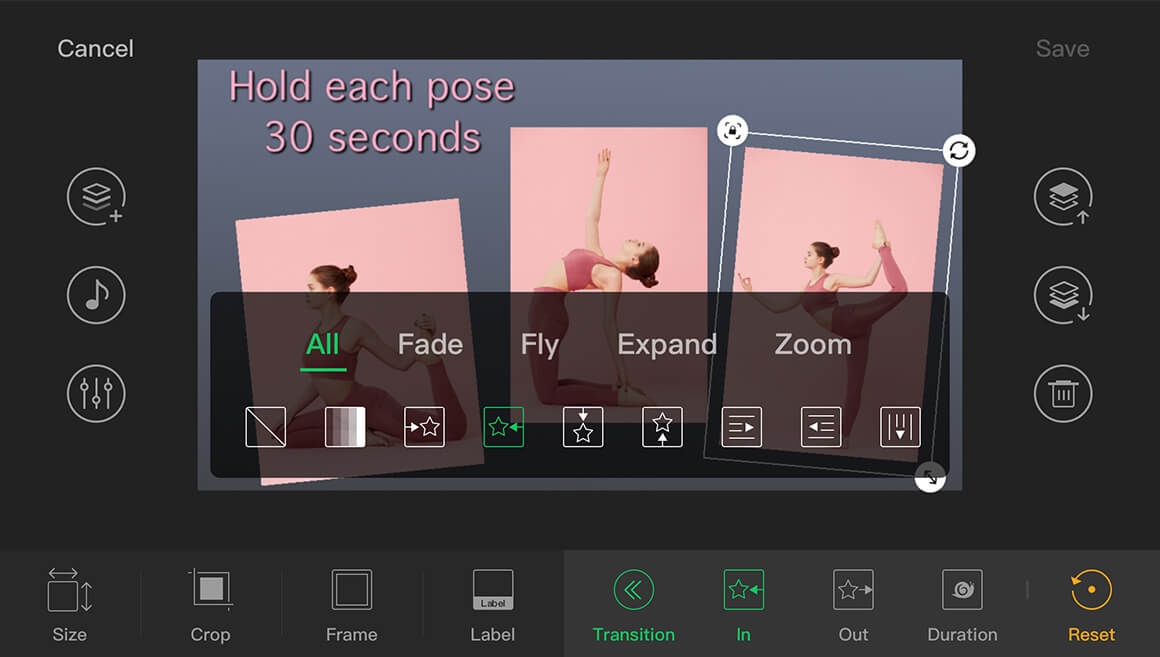Open the Duration setting

(x=962, y=605)
